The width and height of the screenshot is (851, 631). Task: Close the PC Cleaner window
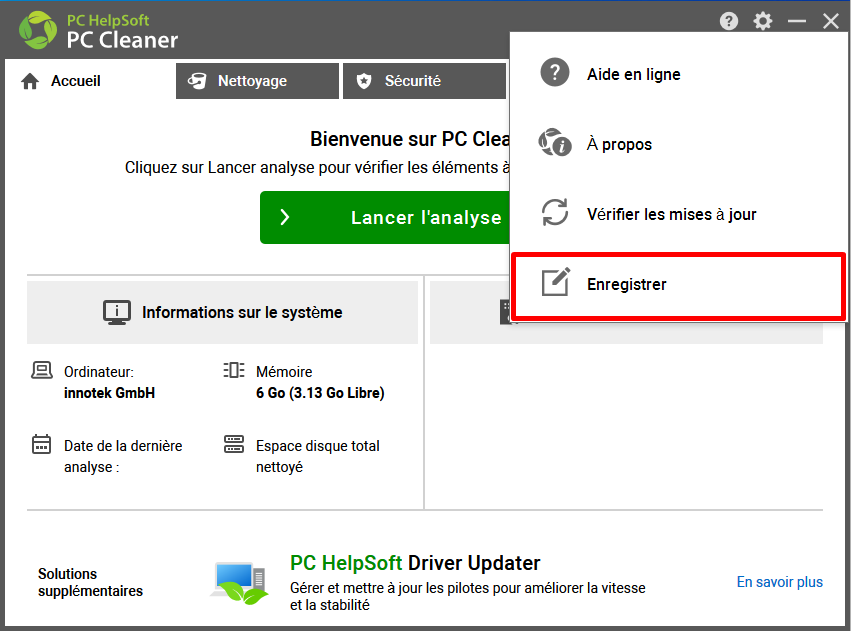click(830, 21)
